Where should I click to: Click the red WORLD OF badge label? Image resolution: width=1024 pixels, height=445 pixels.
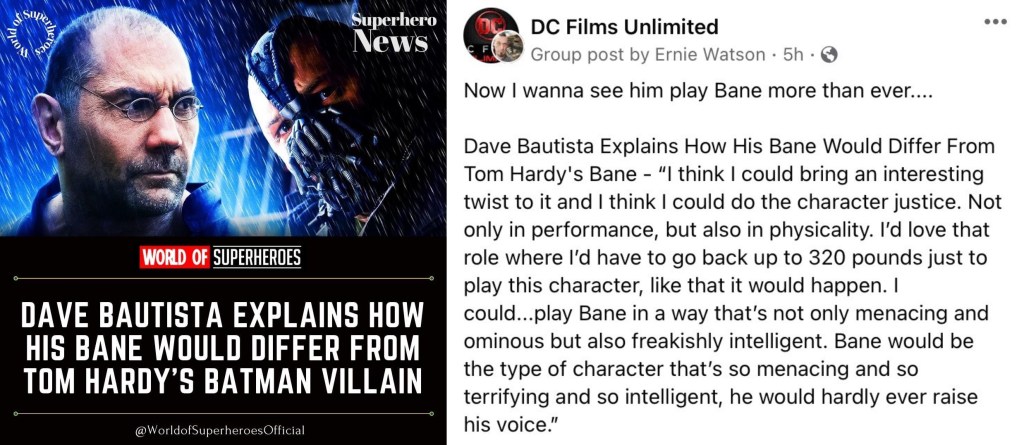(x=174, y=259)
